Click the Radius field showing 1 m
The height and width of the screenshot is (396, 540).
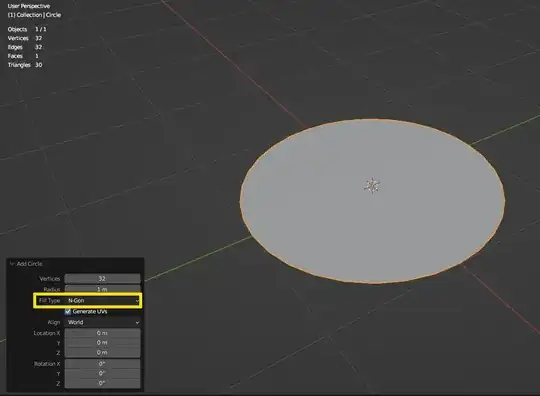pos(102,289)
